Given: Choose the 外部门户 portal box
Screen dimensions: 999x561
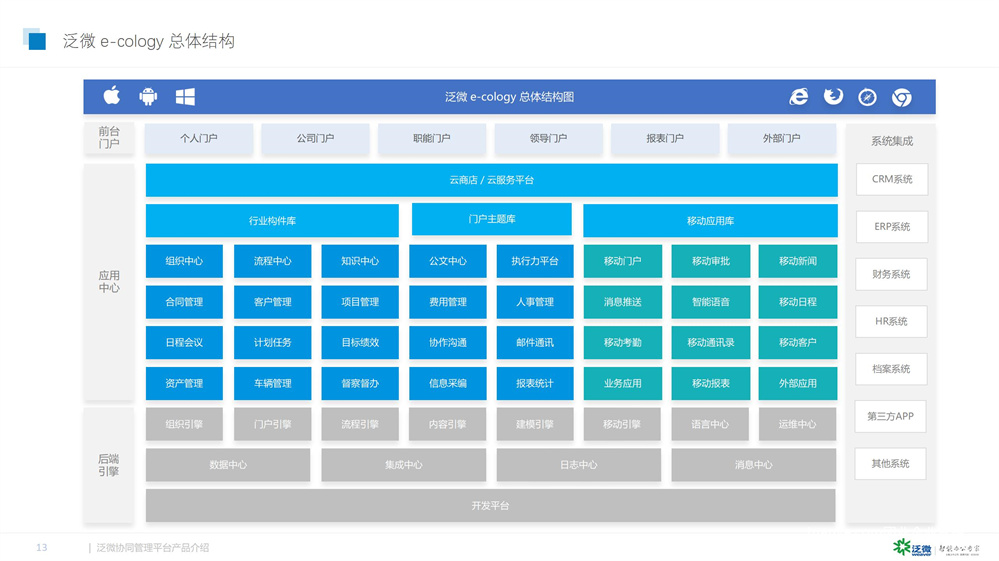Looking at the screenshot, I should [x=782, y=139].
